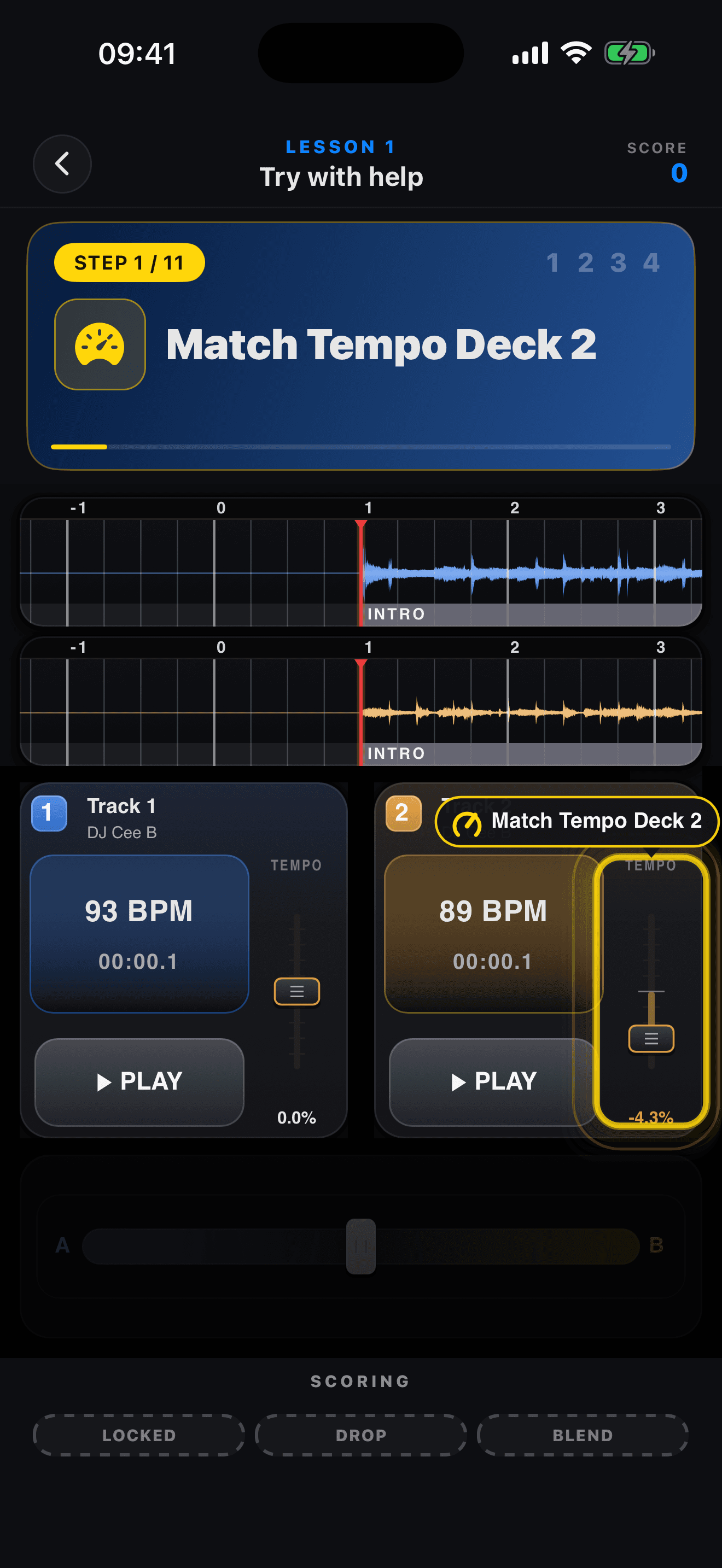Tap the score value 0

[679, 173]
